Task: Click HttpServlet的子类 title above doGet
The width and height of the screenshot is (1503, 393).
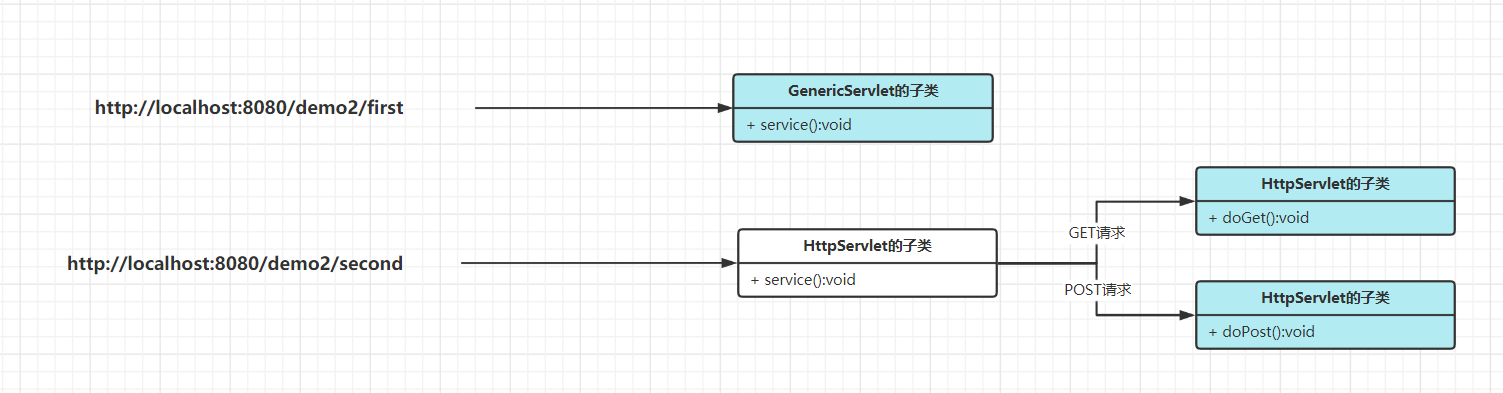Action: pos(1326,184)
